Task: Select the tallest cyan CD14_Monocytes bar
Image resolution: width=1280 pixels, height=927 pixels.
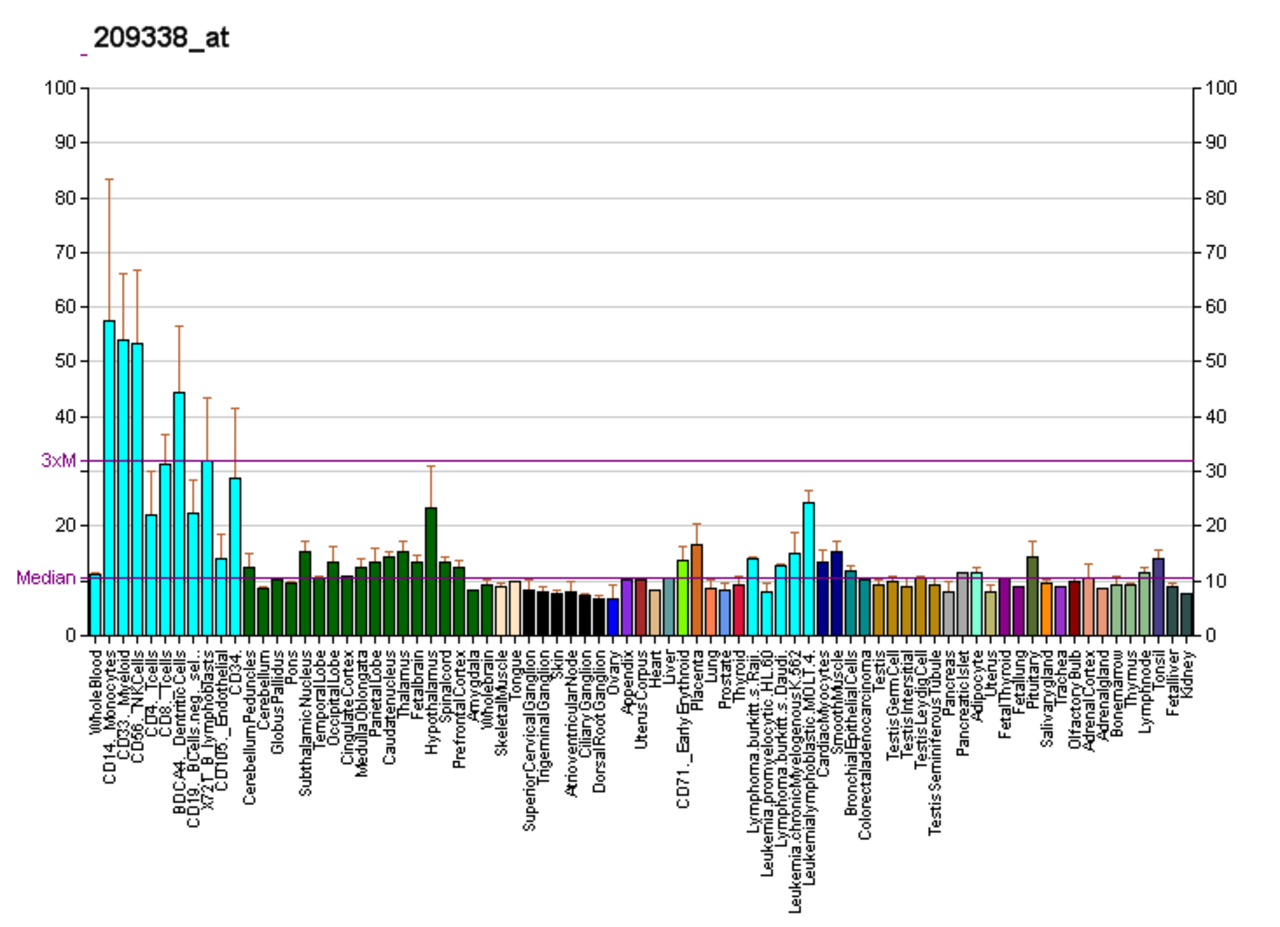Action: (x=109, y=478)
